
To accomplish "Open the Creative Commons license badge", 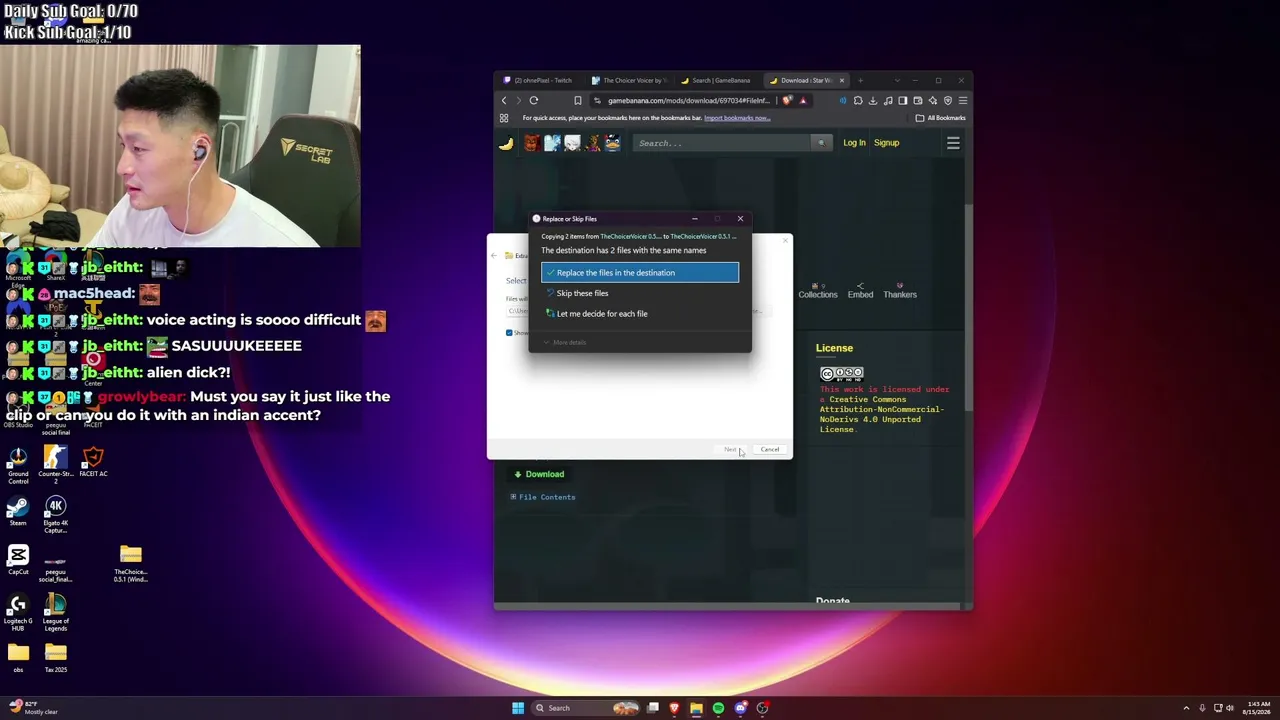I will tap(842, 374).
